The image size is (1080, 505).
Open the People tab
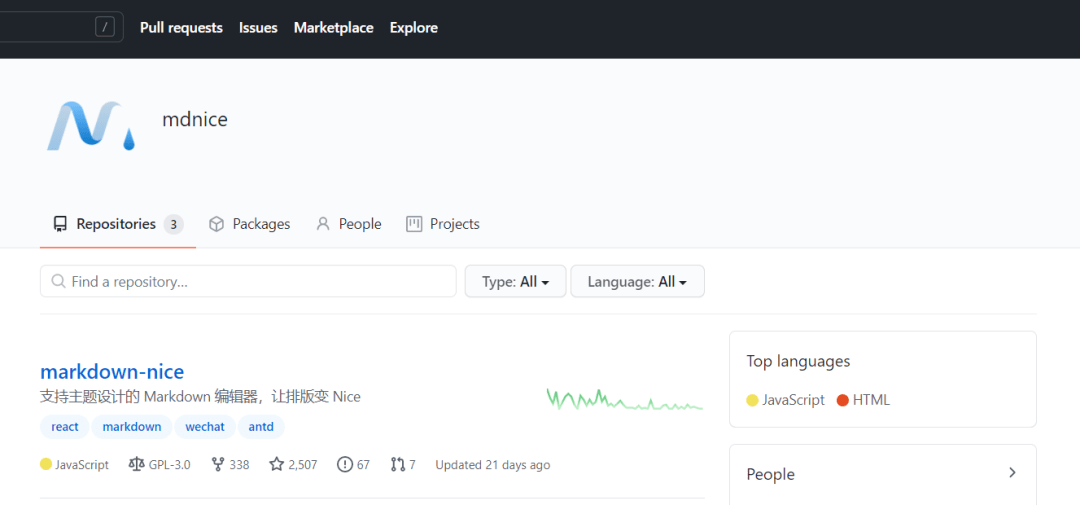click(349, 224)
